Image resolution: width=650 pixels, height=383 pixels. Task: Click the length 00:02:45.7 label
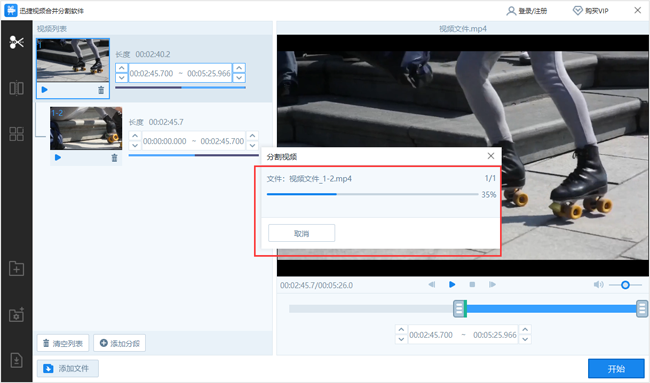point(156,122)
